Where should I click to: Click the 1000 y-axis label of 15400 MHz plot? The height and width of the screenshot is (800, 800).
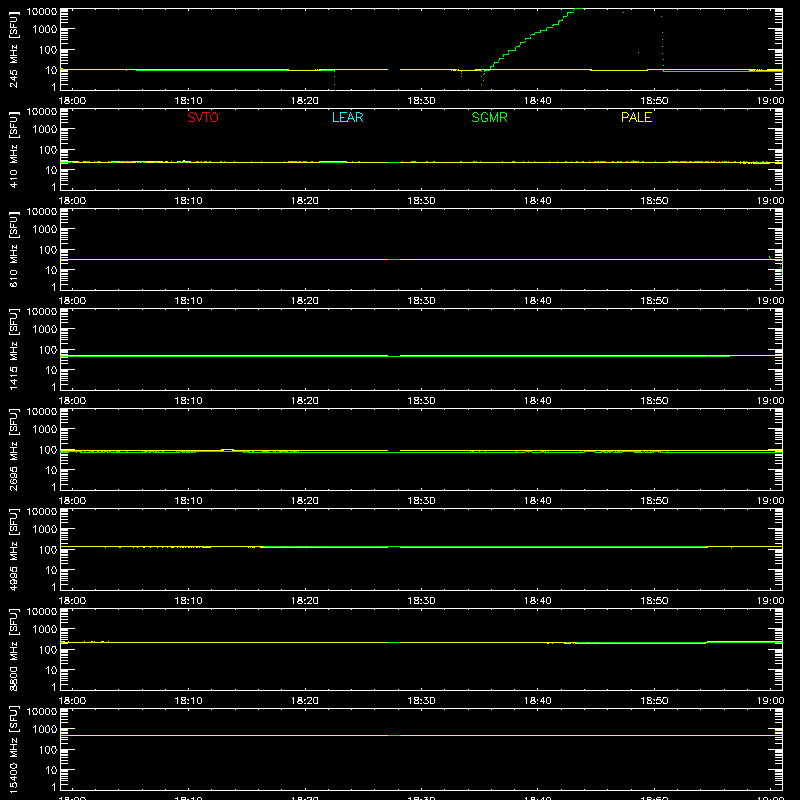click(45, 729)
